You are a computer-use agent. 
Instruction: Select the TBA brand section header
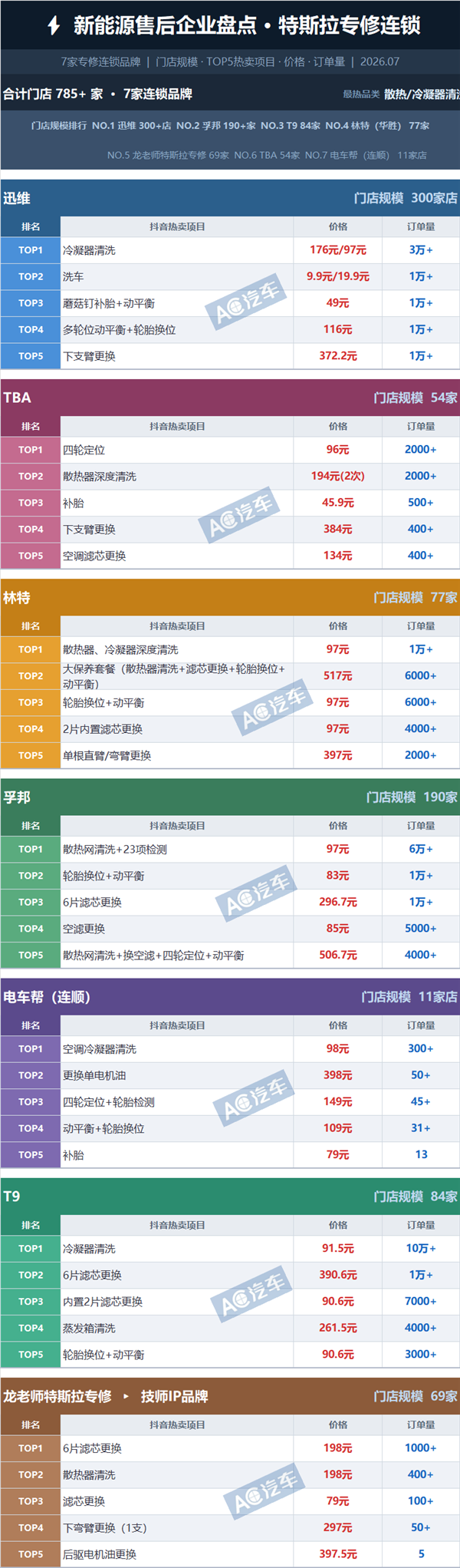[230, 398]
